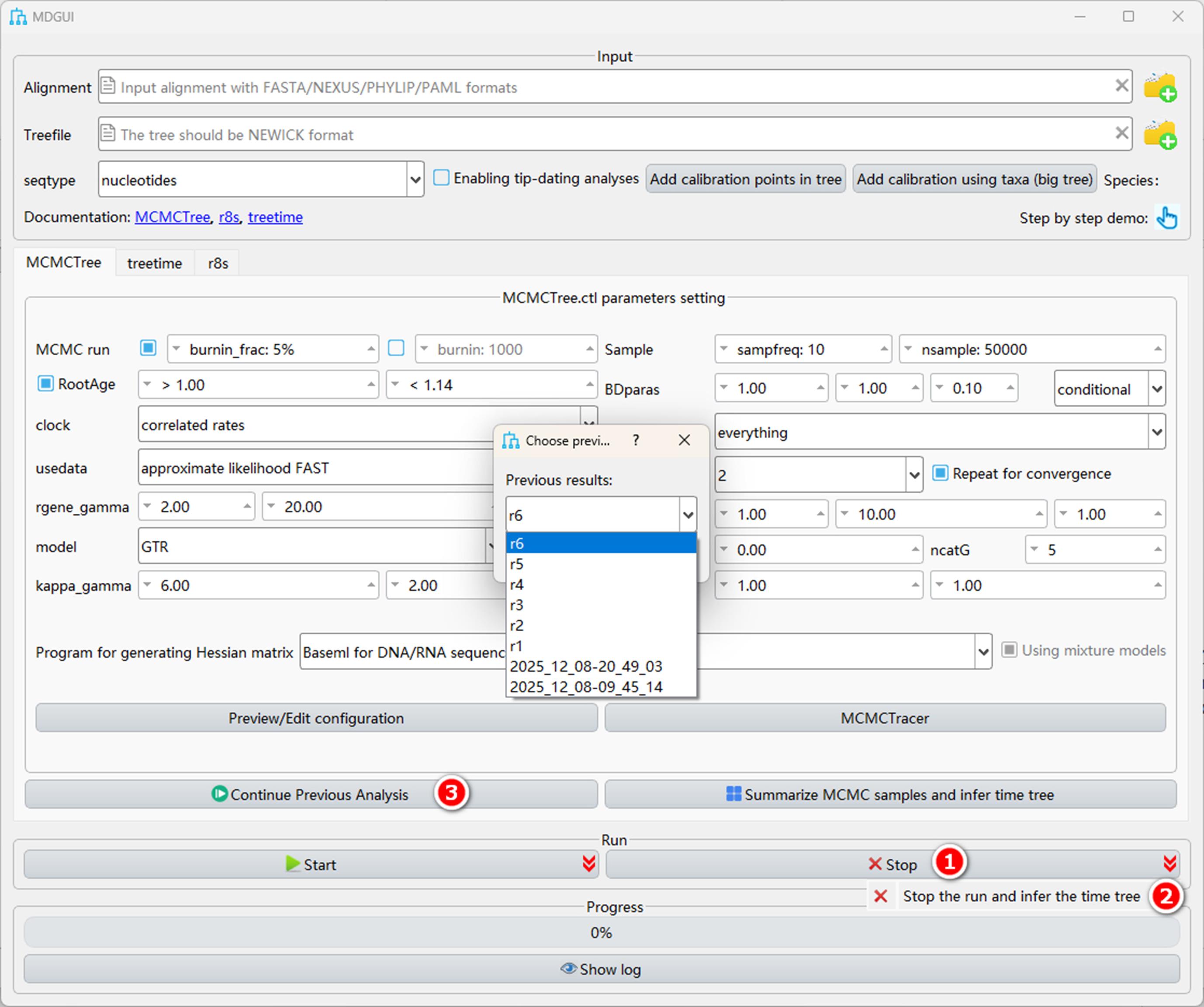This screenshot has height=1007, width=1204.
Task: Open the seqtype nucleotides dropdown
Action: click(415, 180)
